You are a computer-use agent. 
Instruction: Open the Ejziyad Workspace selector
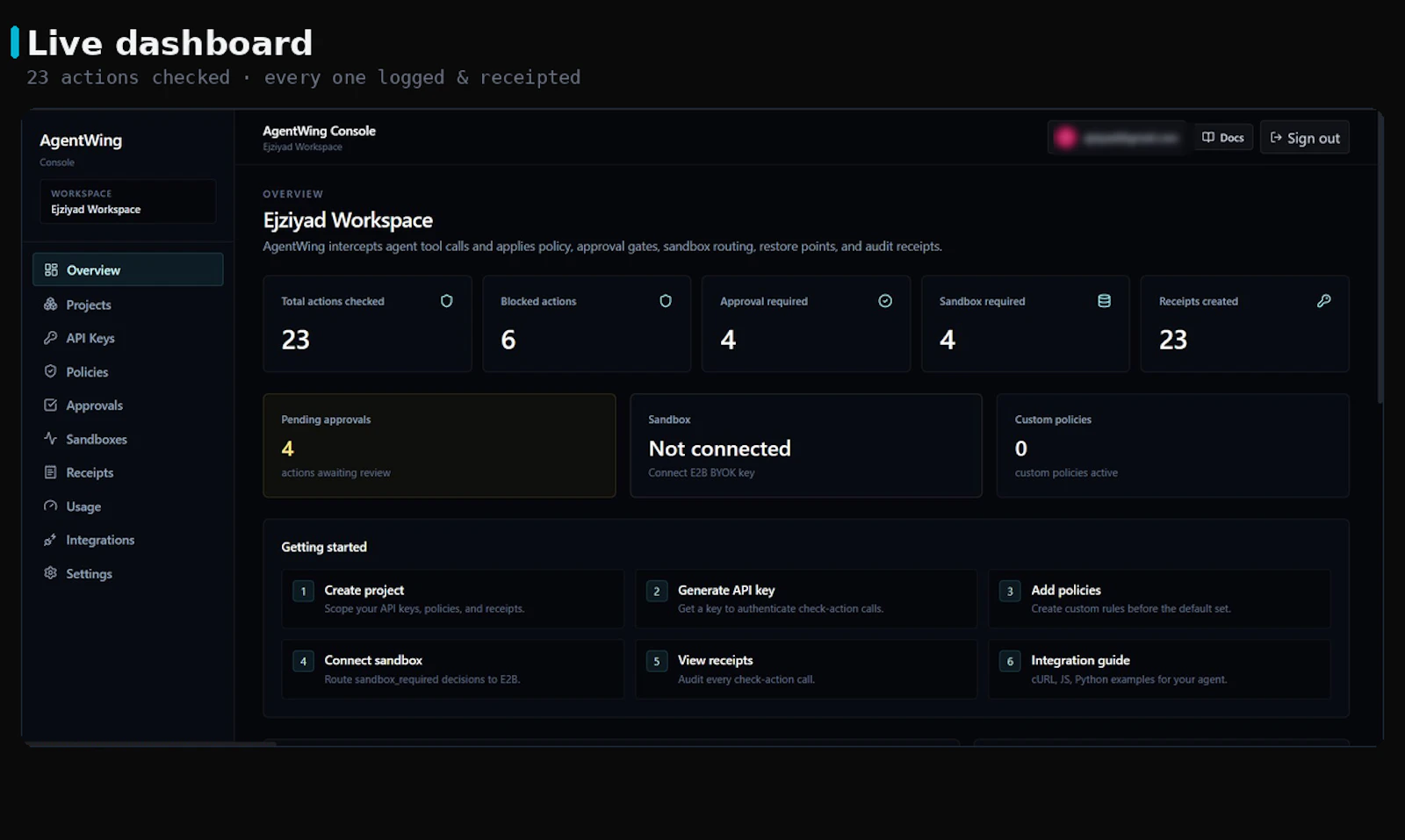pyautogui.click(x=127, y=201)
